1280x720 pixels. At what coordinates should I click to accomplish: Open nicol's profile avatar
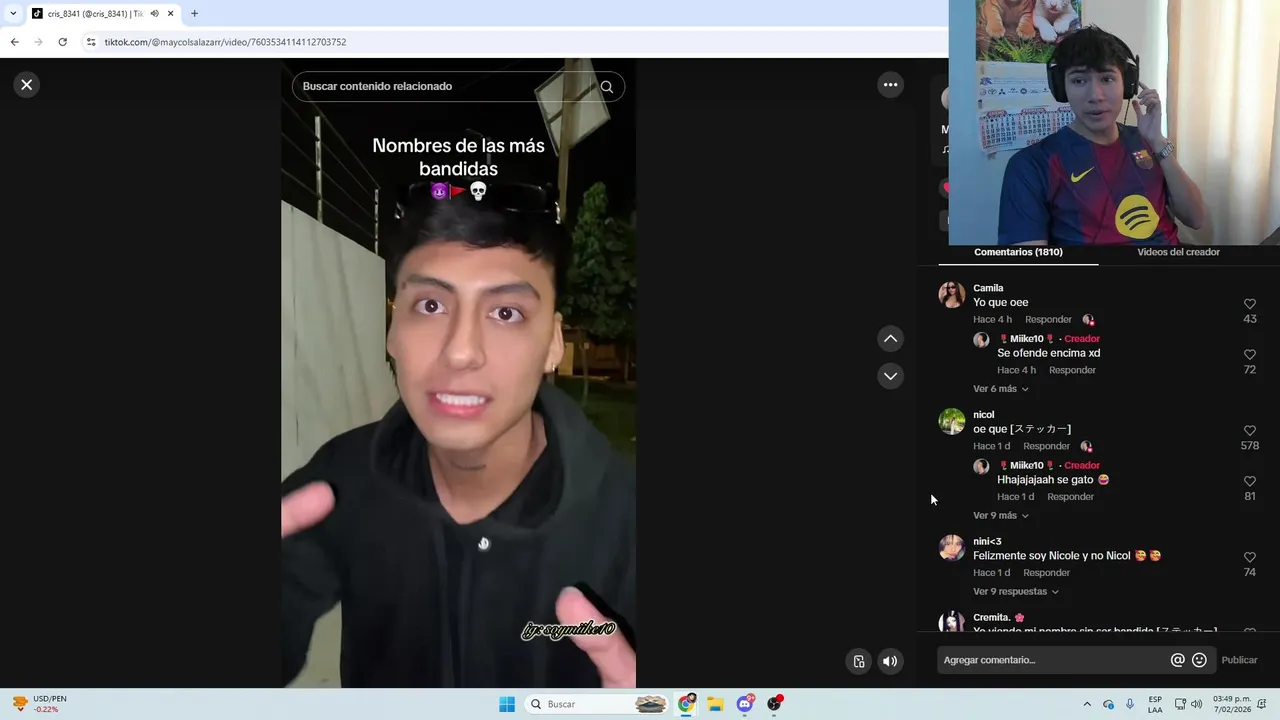(951, 421)
